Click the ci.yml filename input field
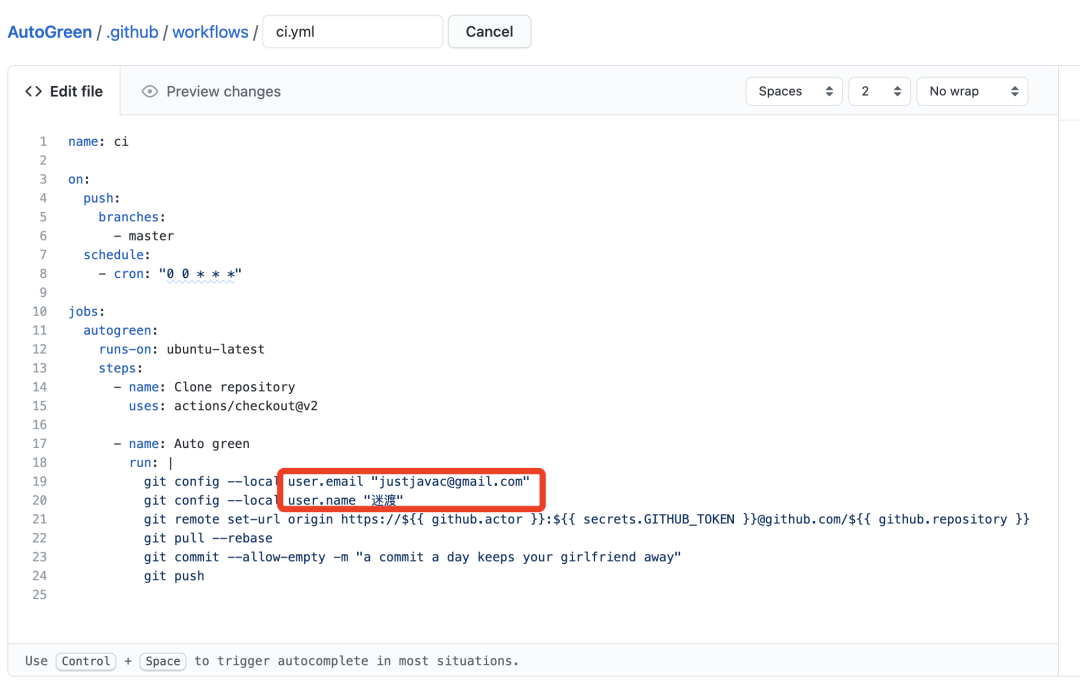Viewport: 1080px width, 682px height. pos(352,32)
